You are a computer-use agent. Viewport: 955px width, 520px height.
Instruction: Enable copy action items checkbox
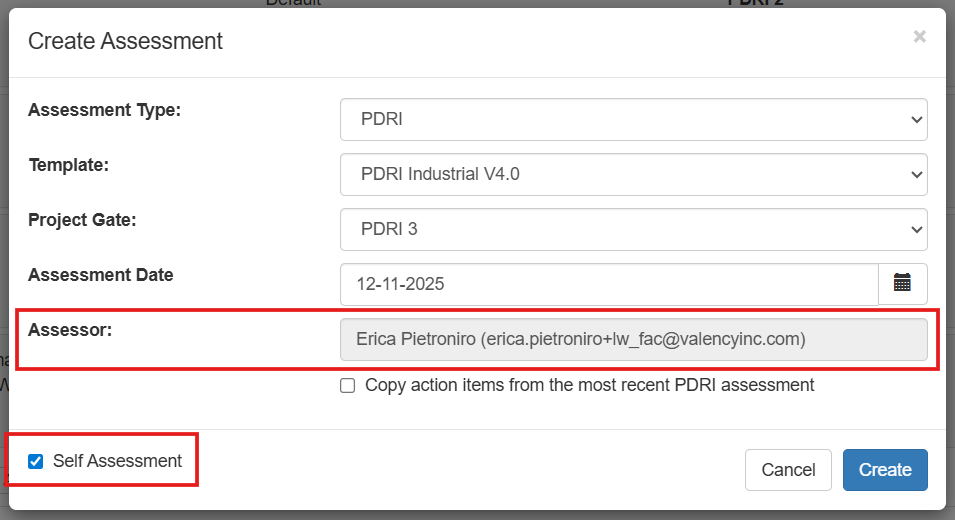pyautogui.click(x=348, y=386)
